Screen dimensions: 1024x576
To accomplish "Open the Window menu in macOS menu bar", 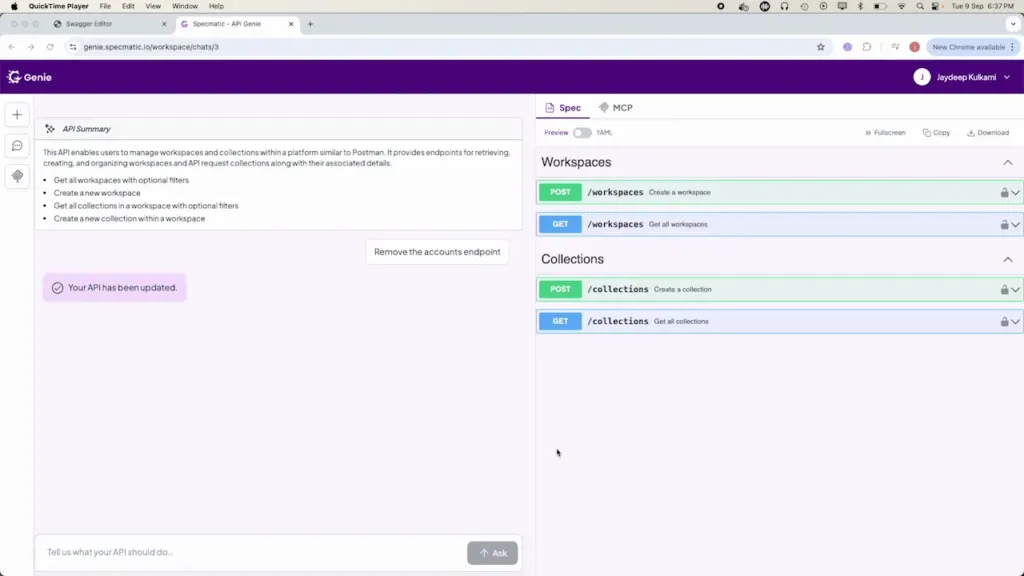I will point(184,6).
